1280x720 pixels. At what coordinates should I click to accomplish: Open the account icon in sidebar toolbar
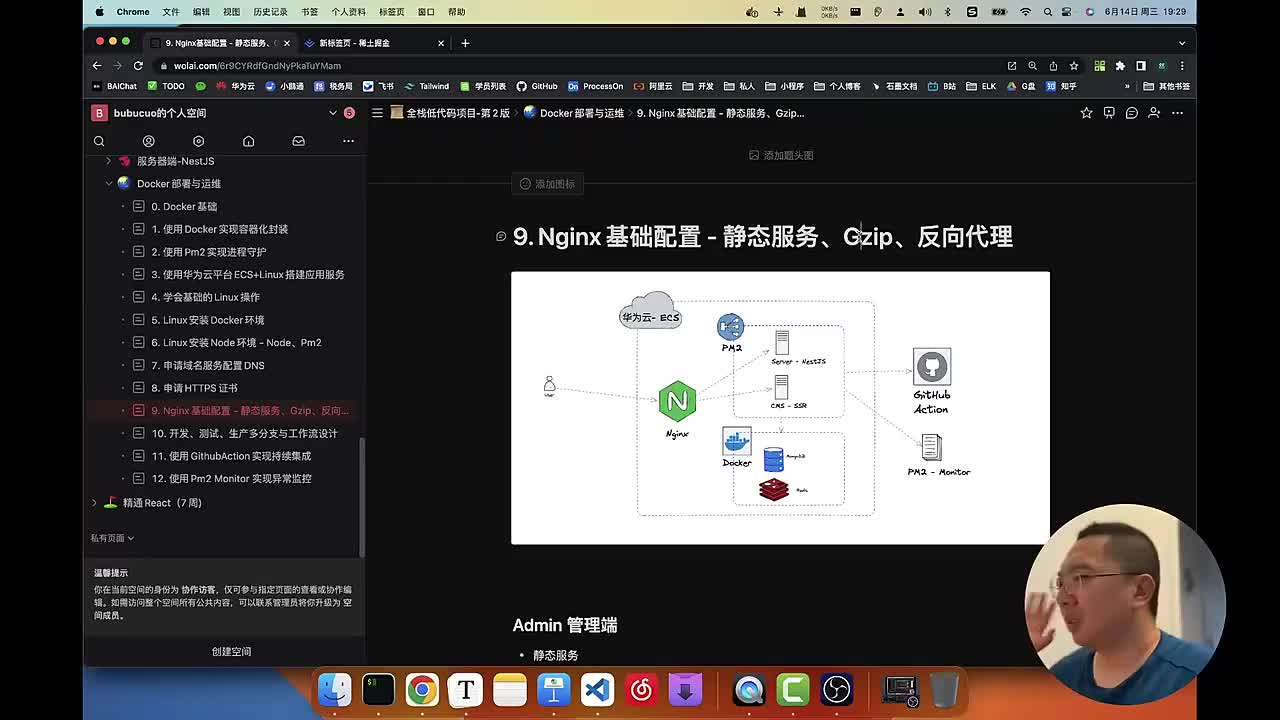tap(148, 141)
